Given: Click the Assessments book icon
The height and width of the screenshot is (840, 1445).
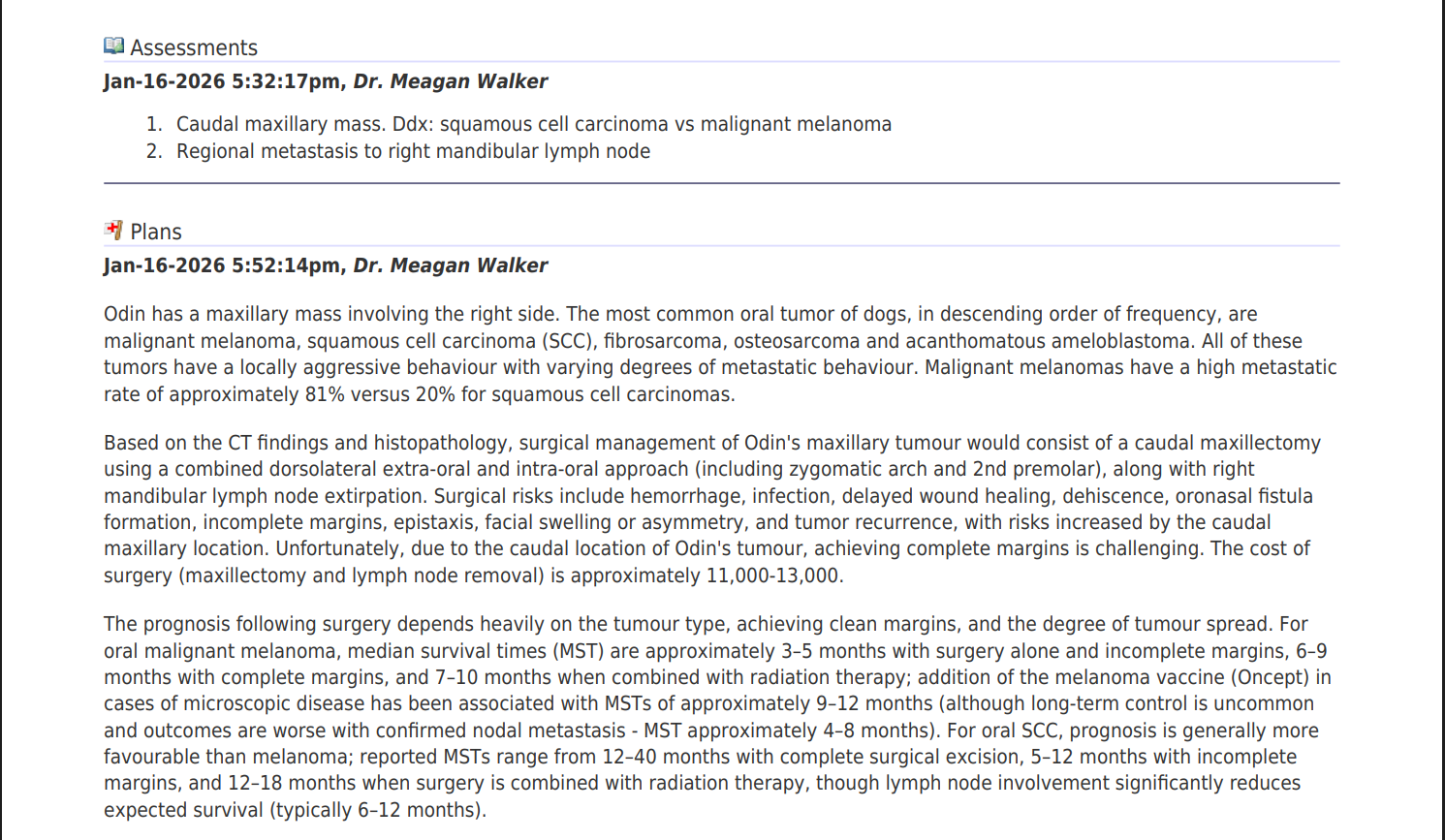Looking at the screenshot, I should (x=113, y=47).
